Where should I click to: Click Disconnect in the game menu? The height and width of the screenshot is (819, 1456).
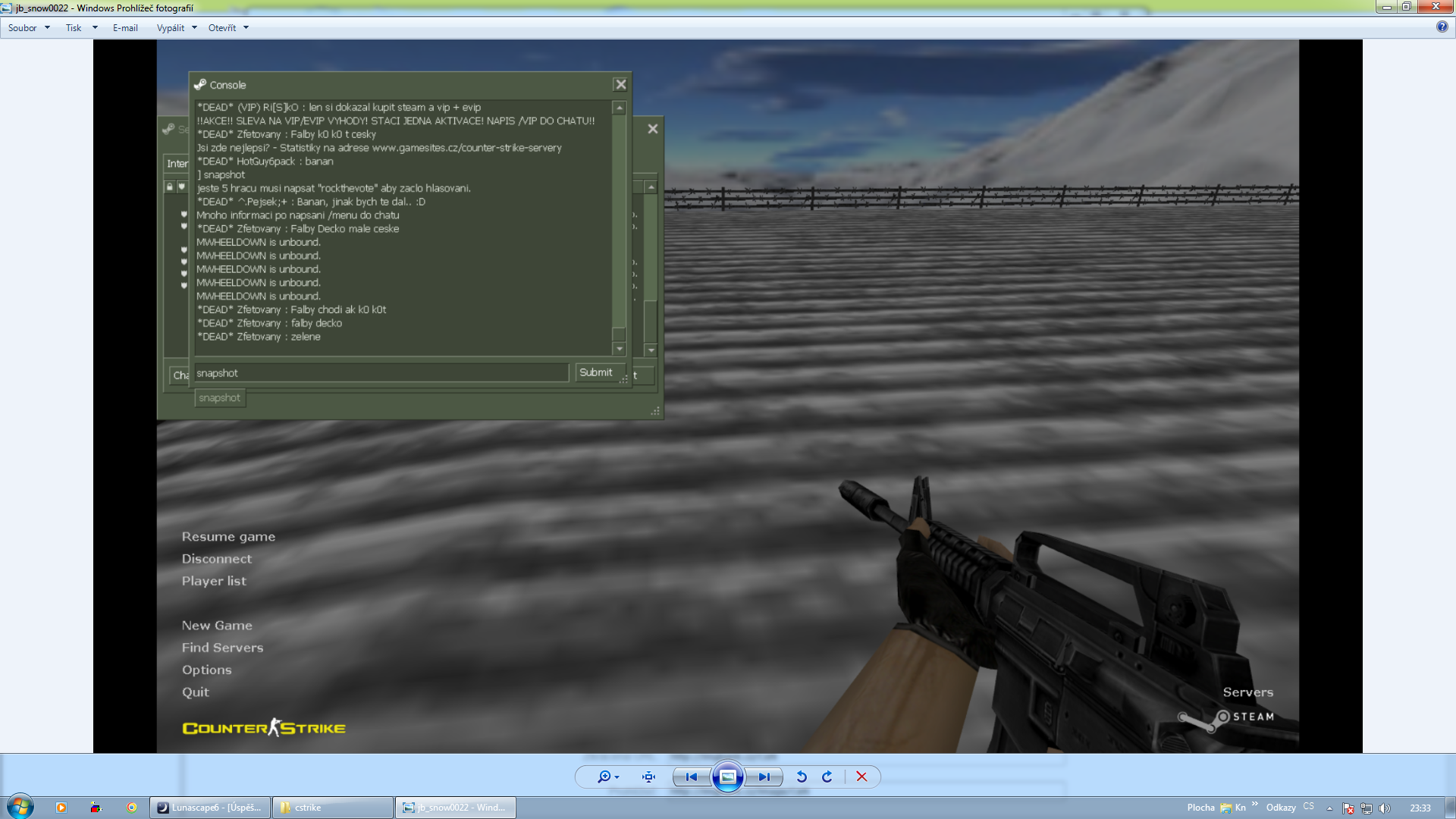point(217,559)
